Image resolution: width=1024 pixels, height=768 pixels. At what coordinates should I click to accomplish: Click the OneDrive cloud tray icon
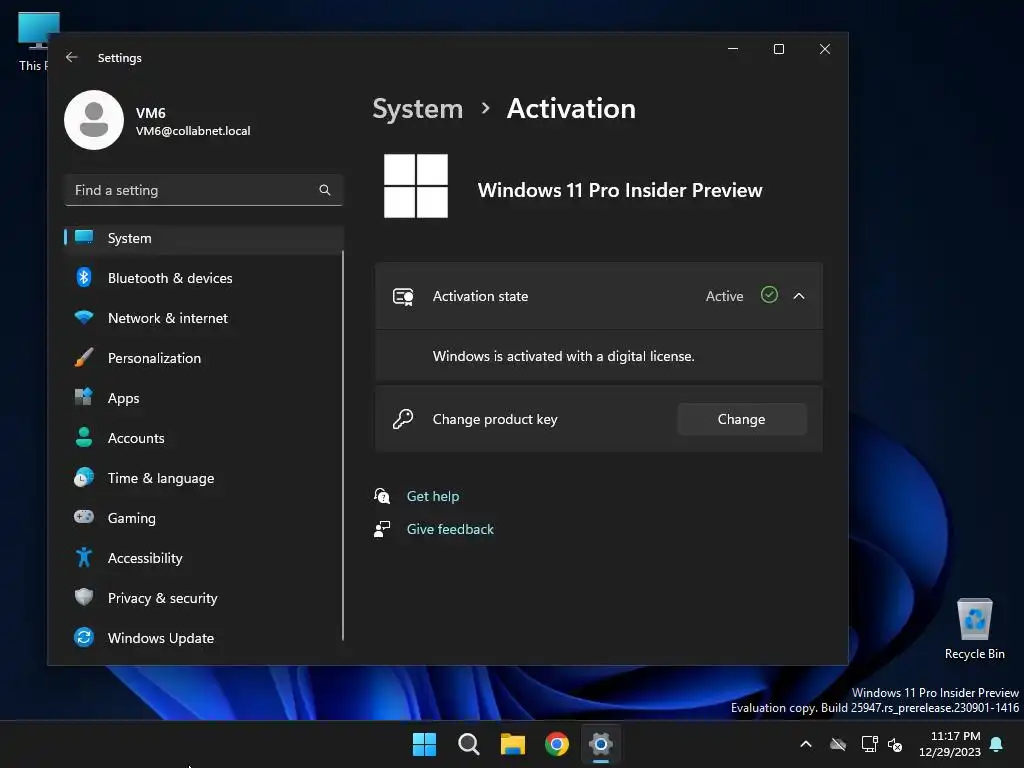coord(838,744)
